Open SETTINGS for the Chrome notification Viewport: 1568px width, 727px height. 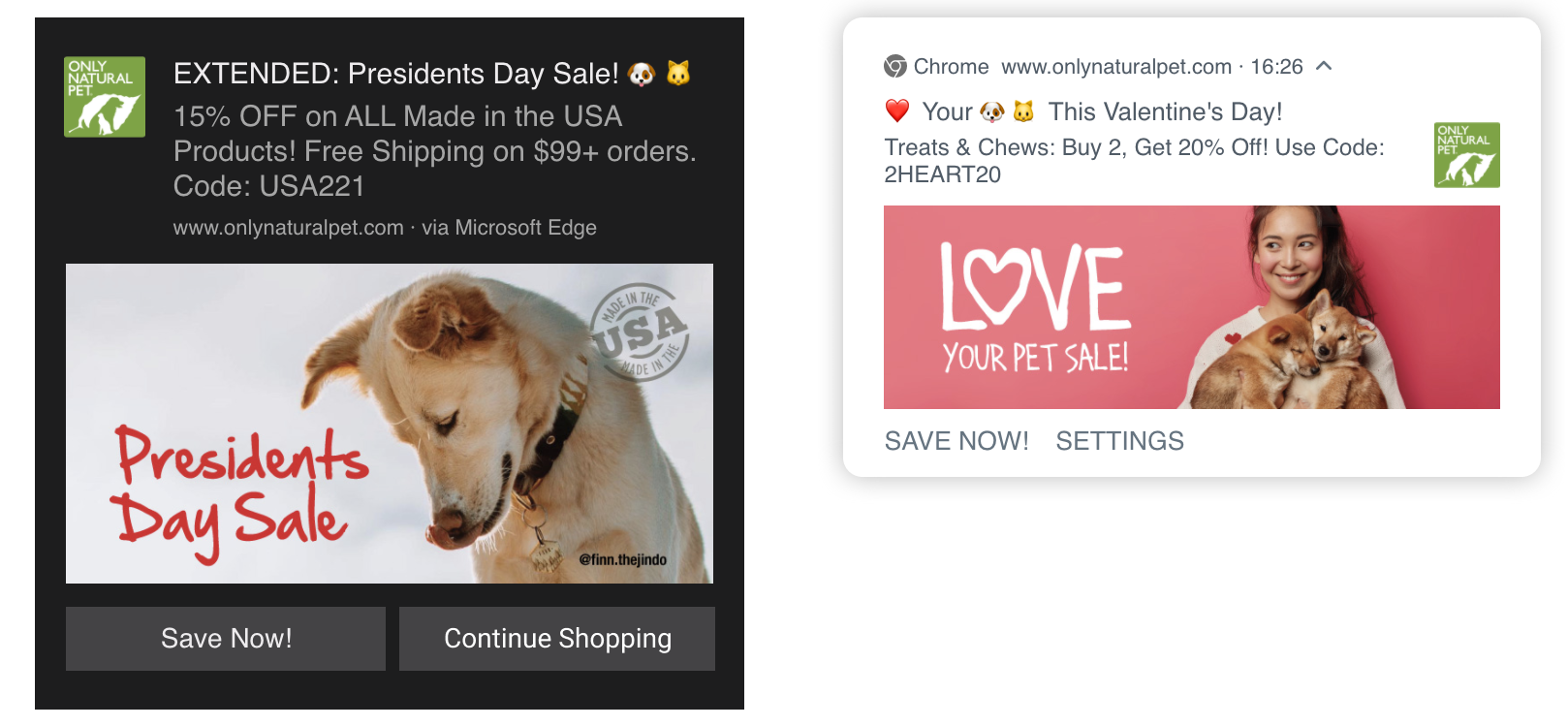click(1119, 441)
